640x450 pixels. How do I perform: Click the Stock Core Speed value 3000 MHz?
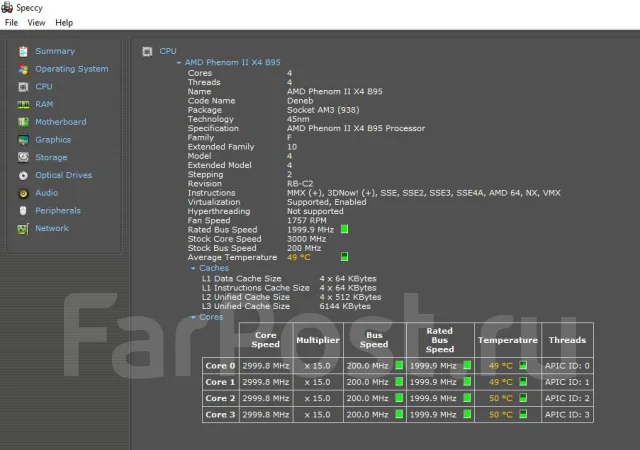306,239
